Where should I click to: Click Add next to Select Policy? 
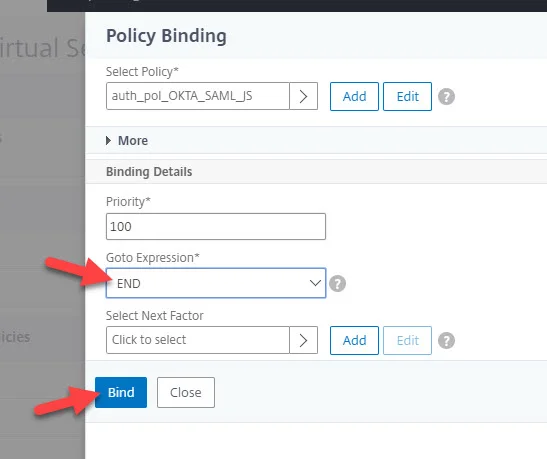[x=354, y=97]
